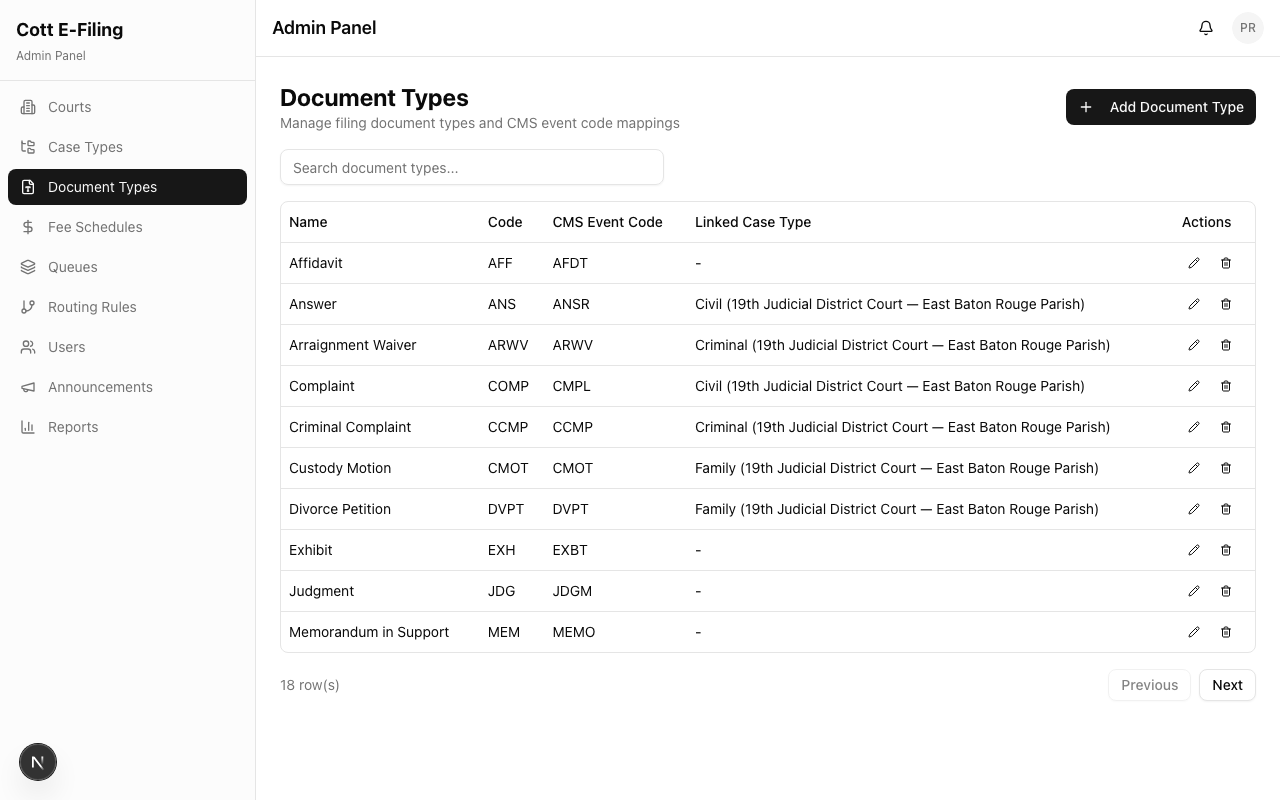Edit the Affidavit document type
This screenshot has height=800, width=1280.
pyautogui.click(x=1194, y=263)
